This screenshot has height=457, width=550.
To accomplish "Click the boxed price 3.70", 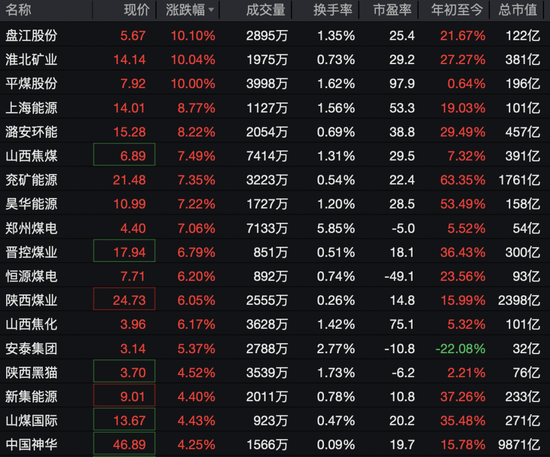I will (x=124, y=371).
